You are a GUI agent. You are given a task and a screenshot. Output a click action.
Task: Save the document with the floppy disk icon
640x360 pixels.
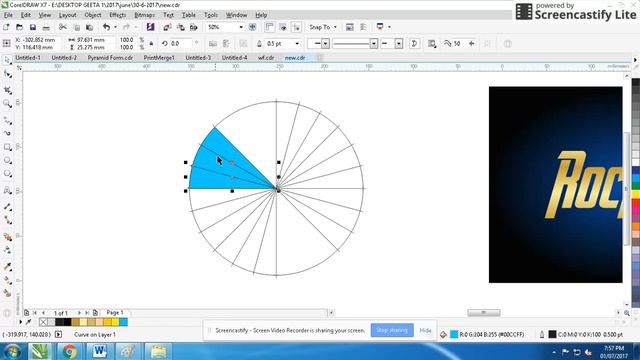(33, 27)
